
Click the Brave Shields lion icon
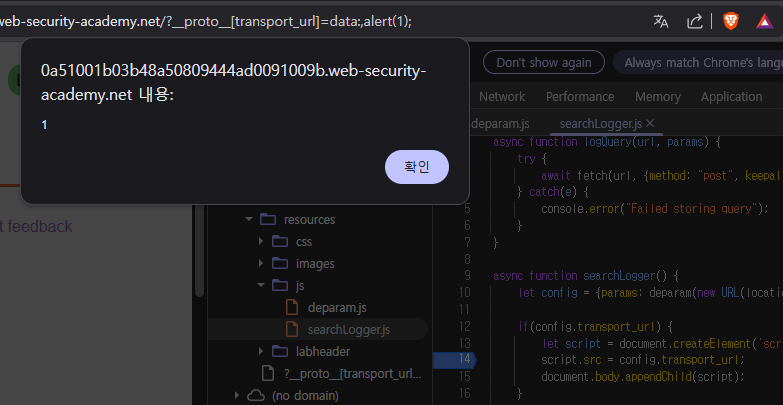[729, 21]
